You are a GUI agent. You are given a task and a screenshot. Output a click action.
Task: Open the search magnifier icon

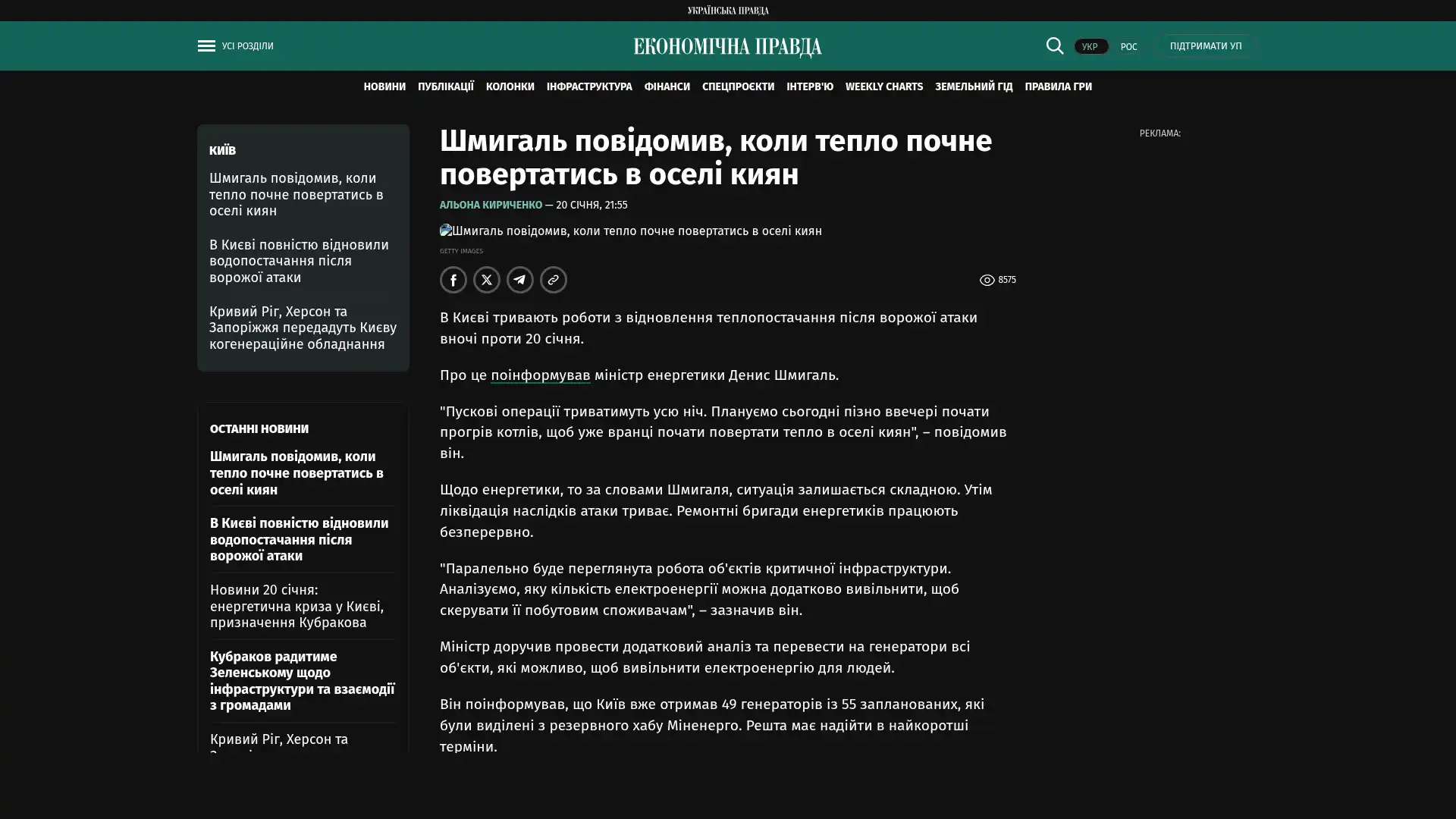click(1054, 45)
